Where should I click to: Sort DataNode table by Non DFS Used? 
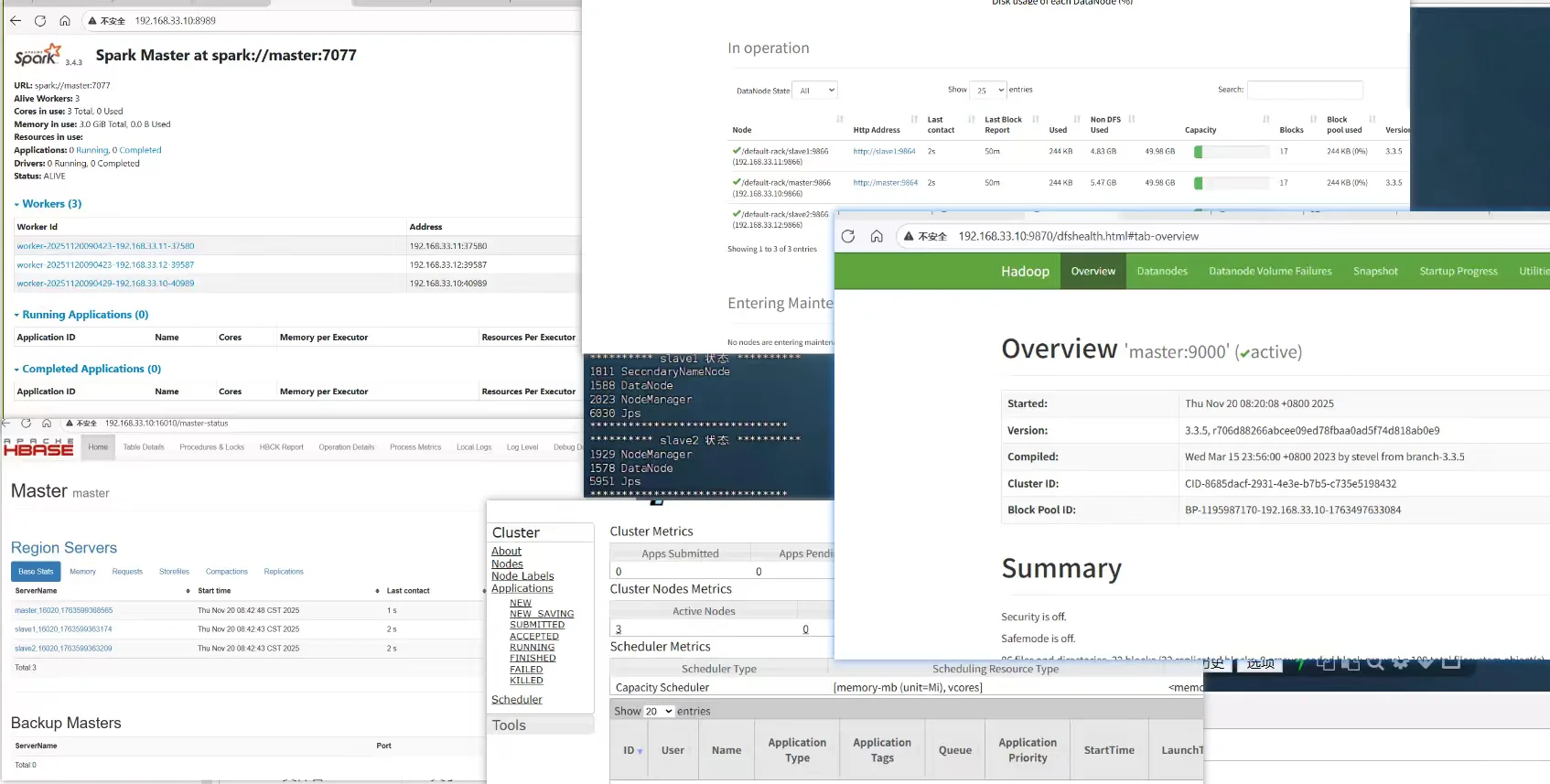(1132, 120)
